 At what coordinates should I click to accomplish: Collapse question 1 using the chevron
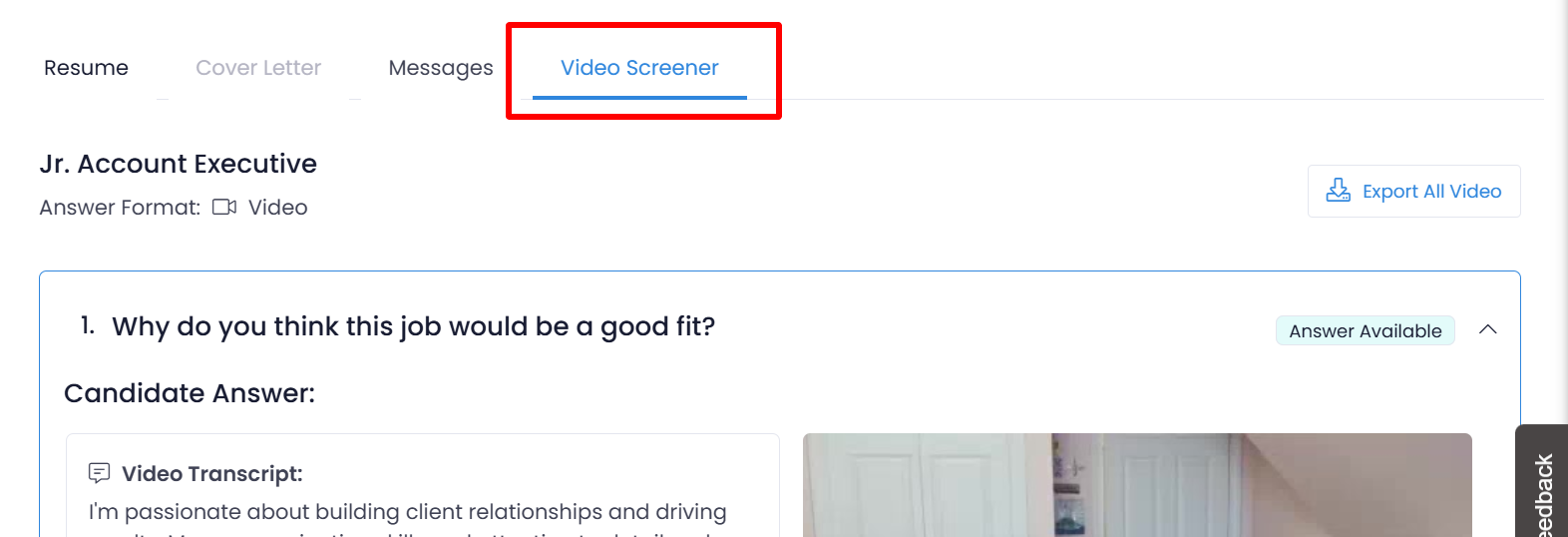(1487, 329)
